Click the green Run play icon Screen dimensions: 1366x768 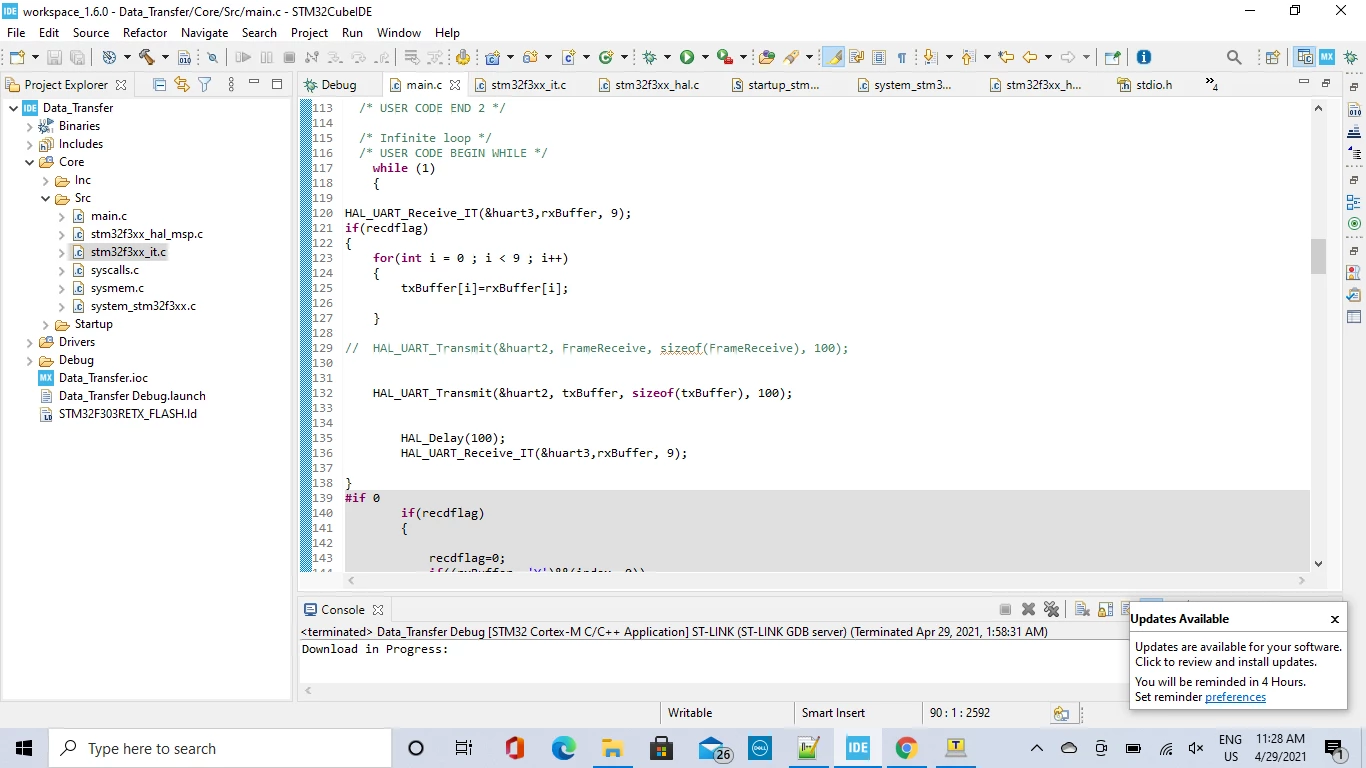coord(687,58)
